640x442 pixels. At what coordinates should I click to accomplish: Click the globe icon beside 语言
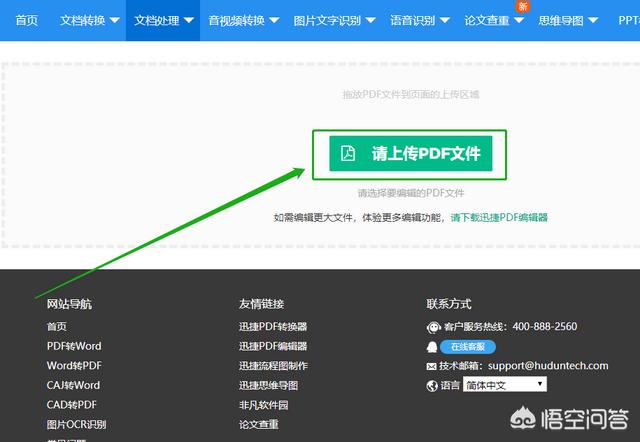point(432,386)
